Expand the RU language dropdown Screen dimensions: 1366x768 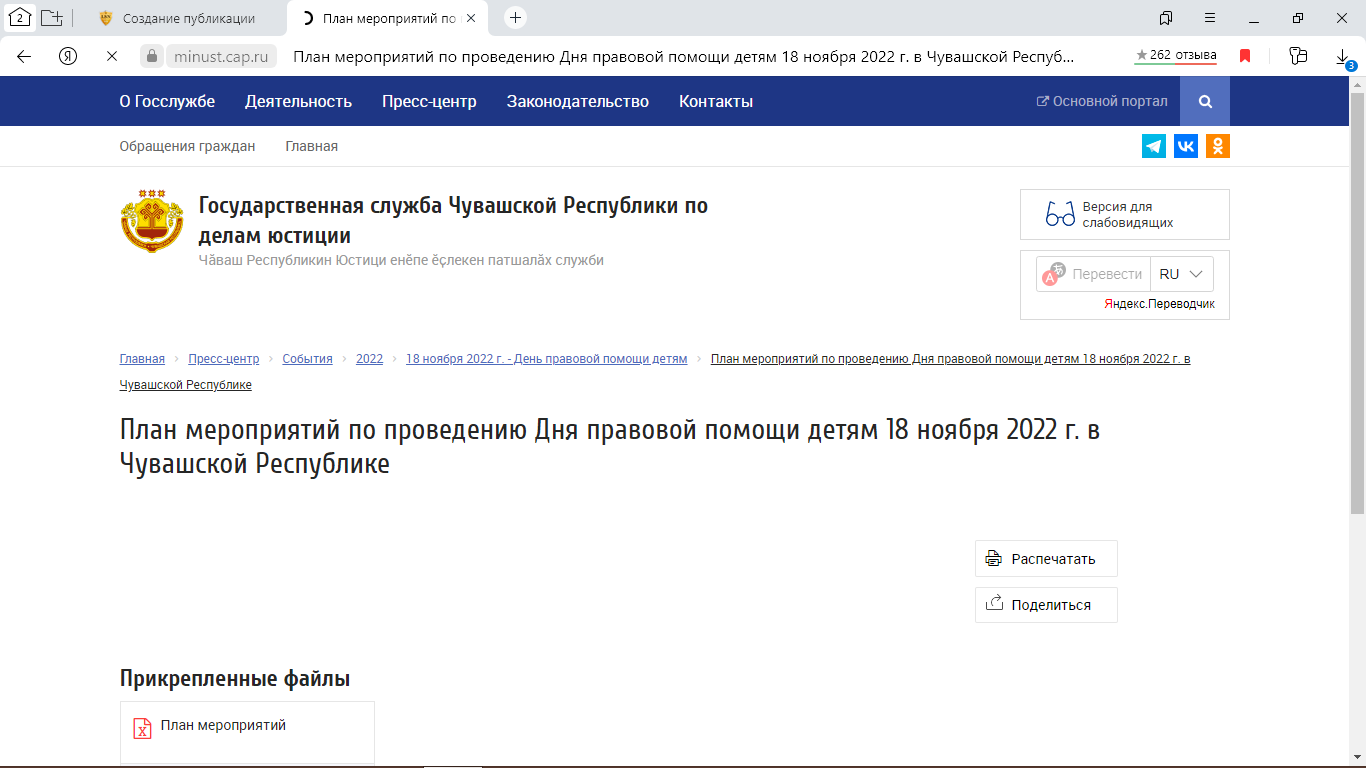pos(1182,273)
